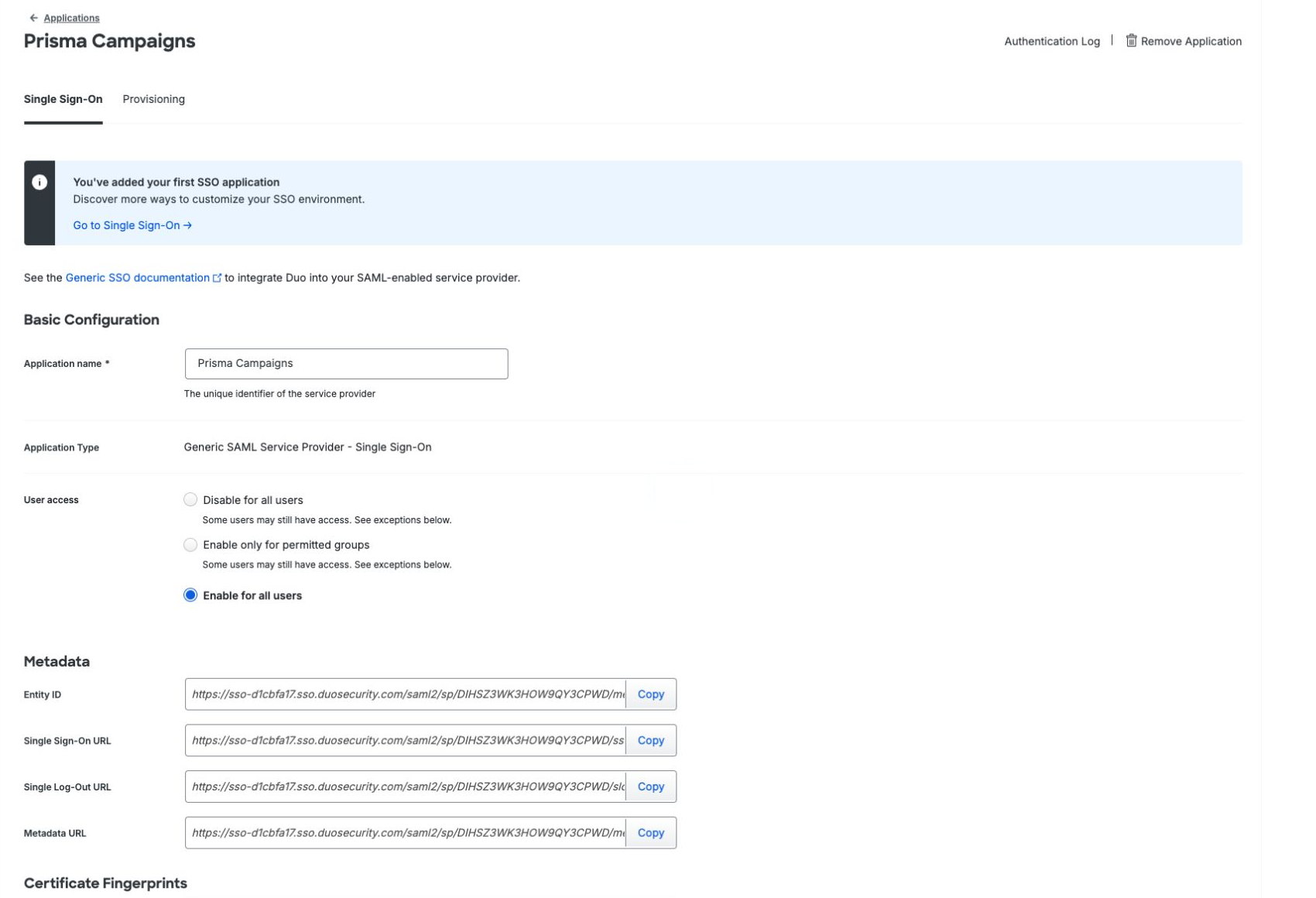Click 'You've added your first SSO application' text
The height and width of the screenshot is (898, 1316).
point(176,182)
